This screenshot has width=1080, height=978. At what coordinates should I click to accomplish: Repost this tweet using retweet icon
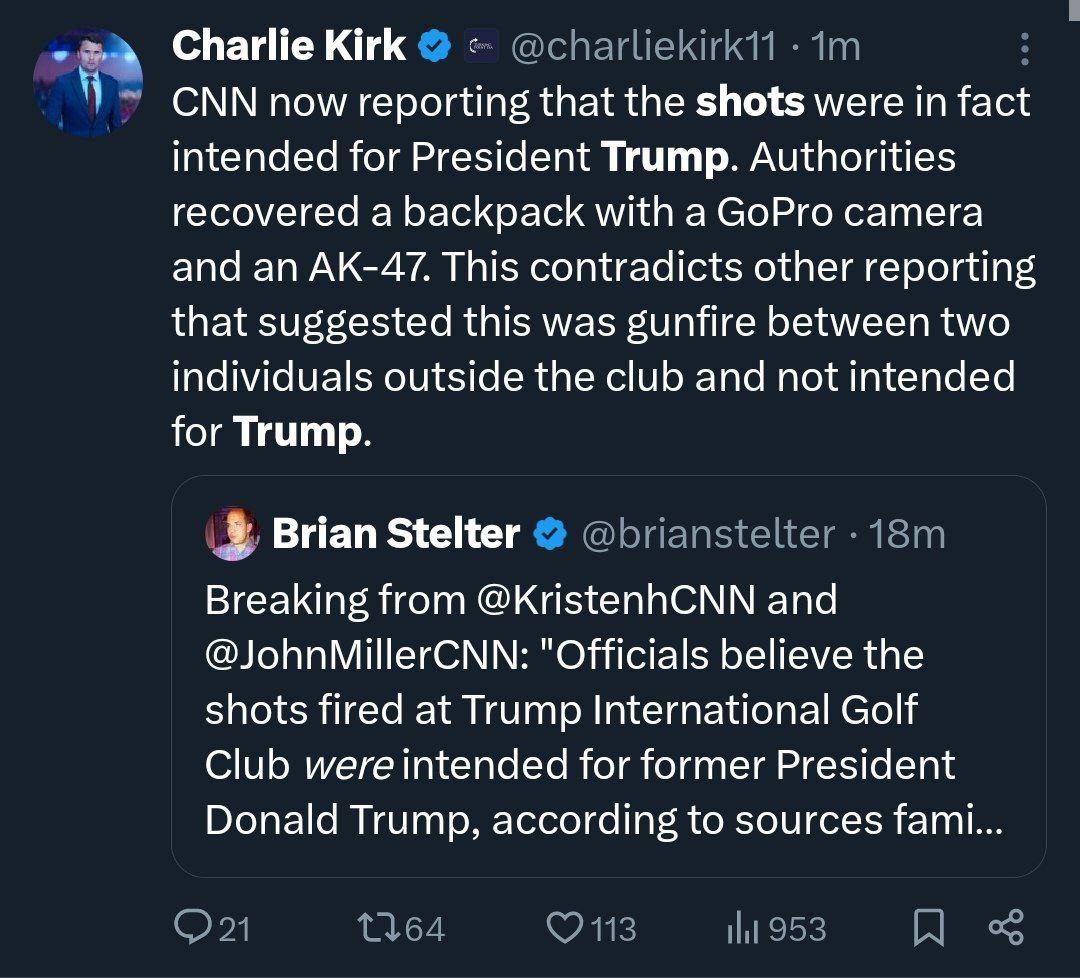click(x=377, y=928)
